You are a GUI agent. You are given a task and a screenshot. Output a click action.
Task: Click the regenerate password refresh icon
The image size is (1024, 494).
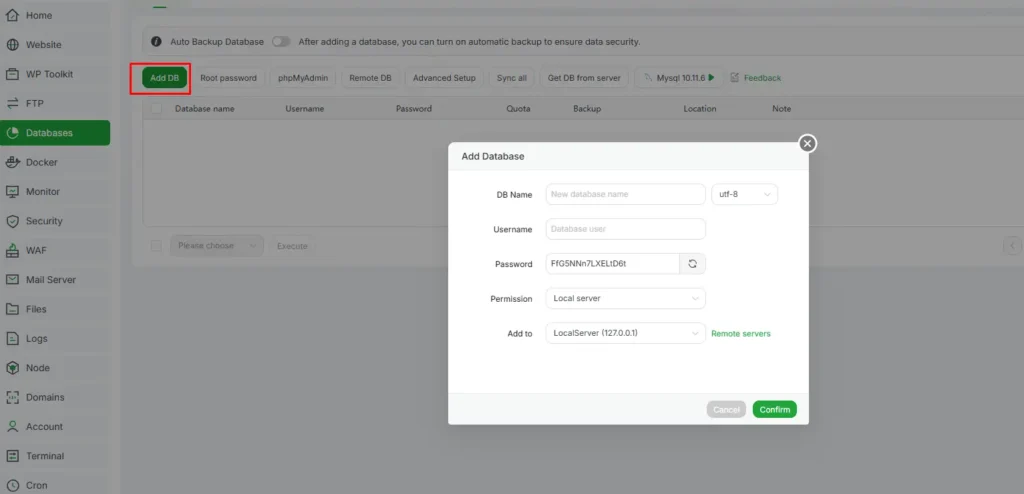693,264
